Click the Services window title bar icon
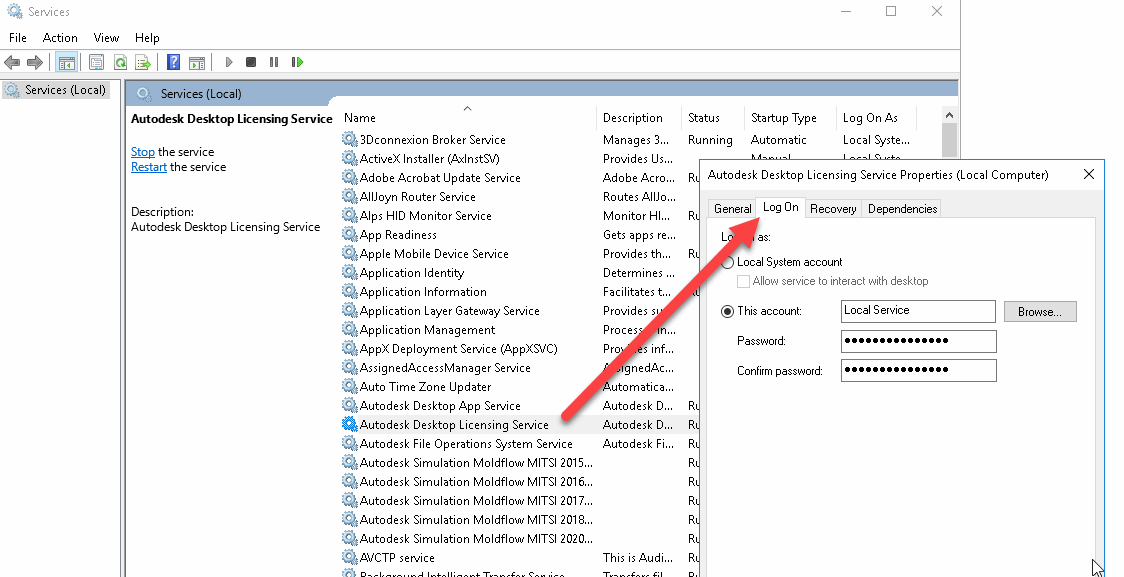This screenshot has width=1124, height=577. pyautogui.click(x=14, y=11)
